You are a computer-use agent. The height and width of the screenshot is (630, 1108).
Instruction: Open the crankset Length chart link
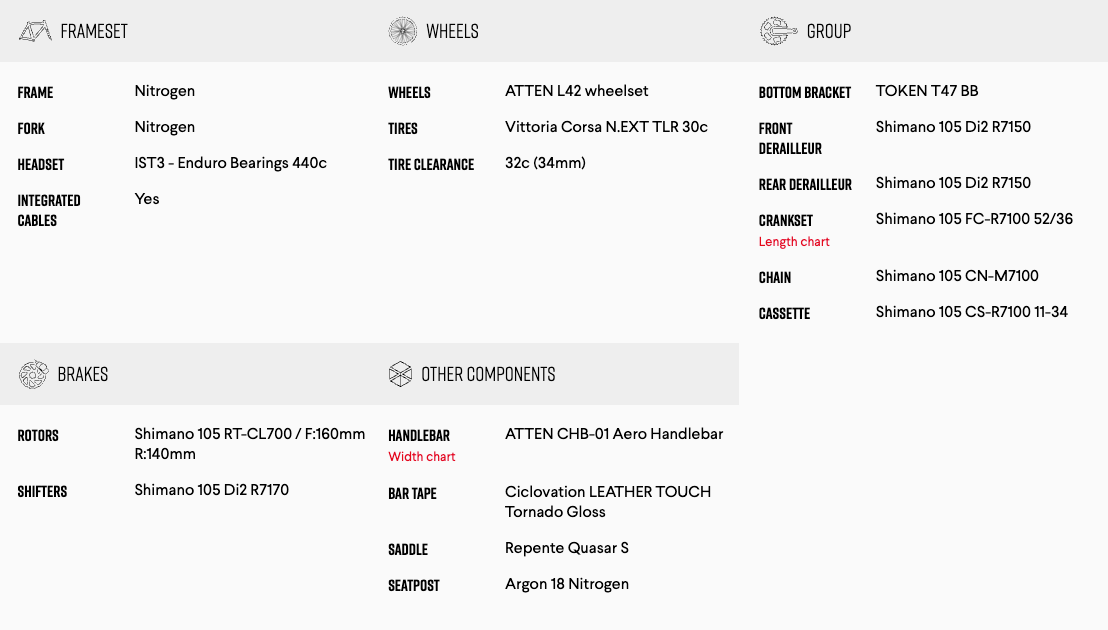pos(794,242)
